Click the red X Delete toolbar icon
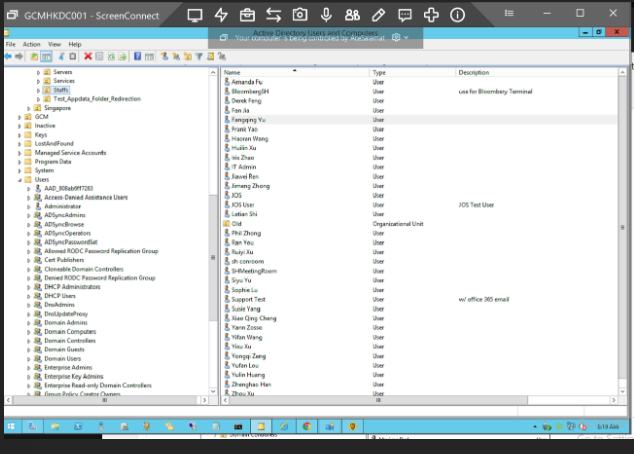The height and width of the screenshot is (454, 634). (88, 56)
